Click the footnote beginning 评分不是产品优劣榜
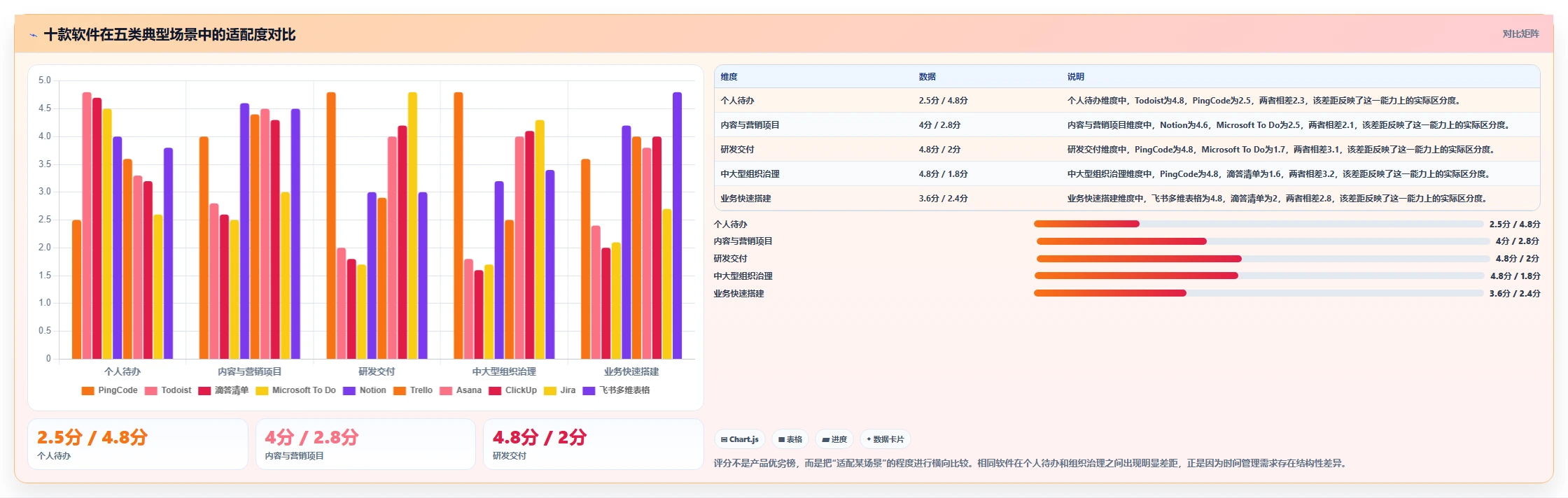 point(1032,463)
